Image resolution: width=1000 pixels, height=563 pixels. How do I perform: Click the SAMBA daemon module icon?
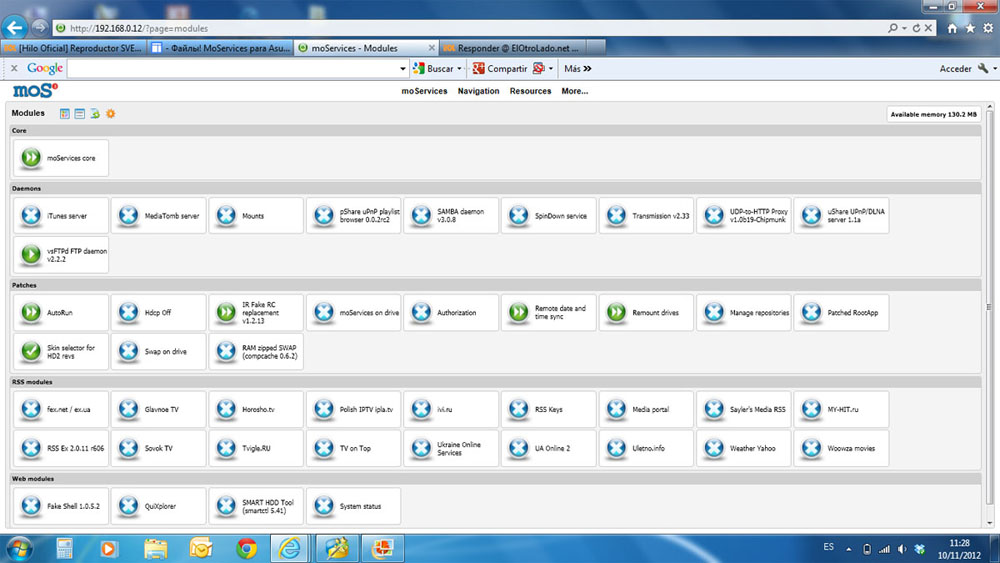pyautogui.click(x=421, y=216)
